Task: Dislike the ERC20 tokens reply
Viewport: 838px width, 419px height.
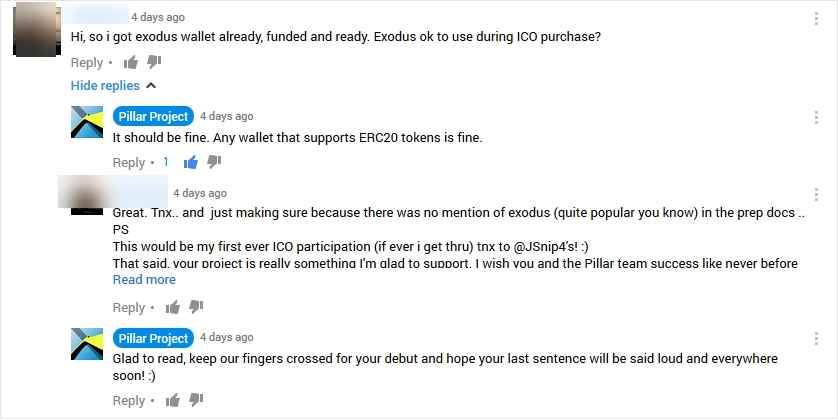Action: 214,162
